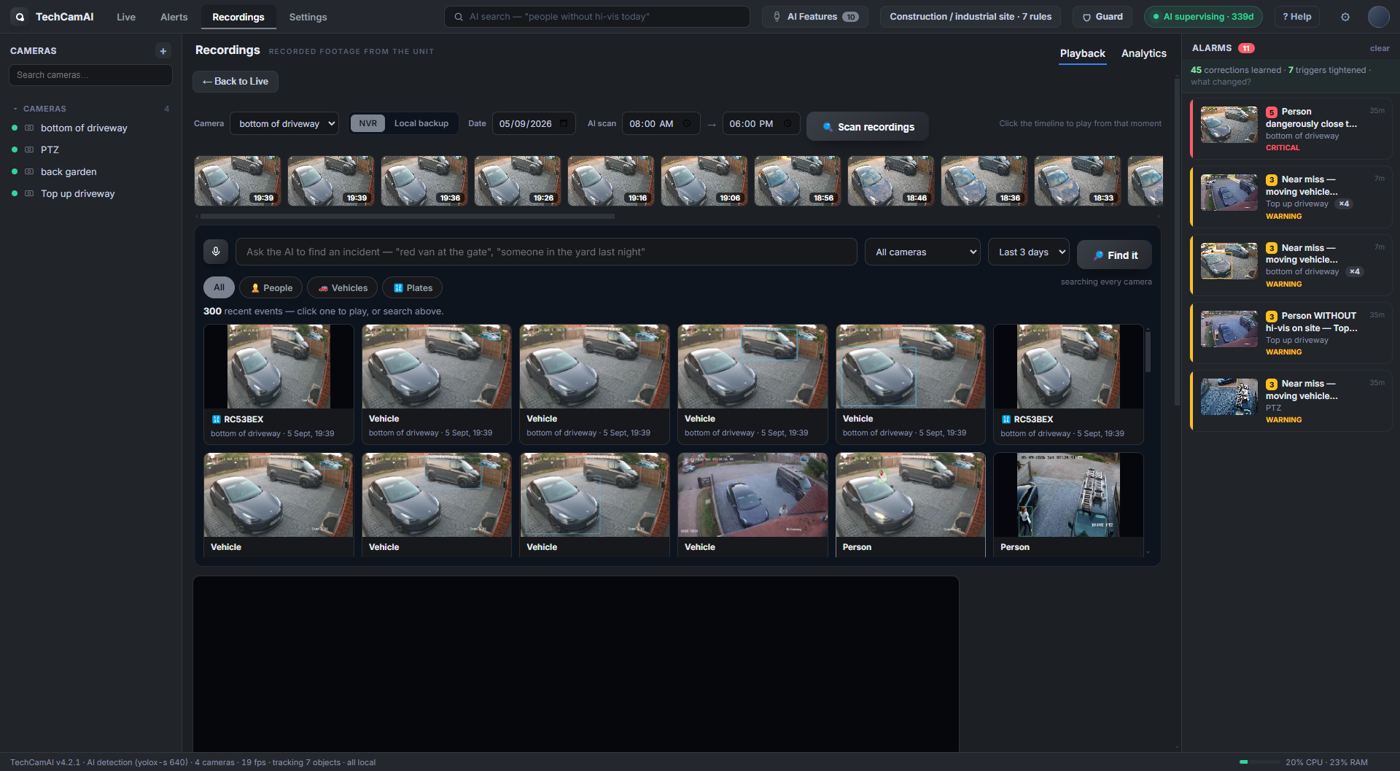
Task: Click the Find it button
Action: click(1114, 255)
